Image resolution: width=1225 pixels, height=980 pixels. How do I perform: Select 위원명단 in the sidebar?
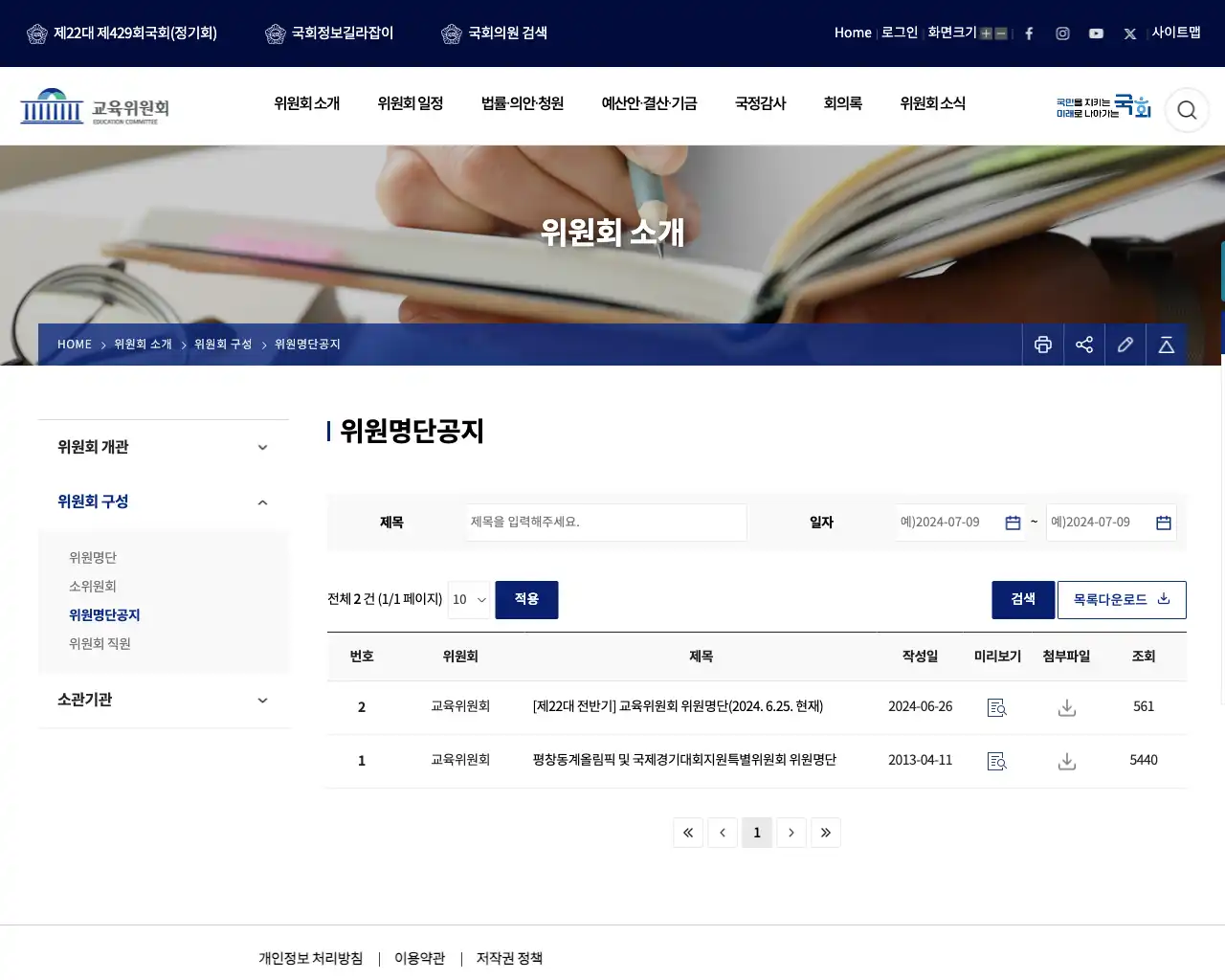[93, 558]
